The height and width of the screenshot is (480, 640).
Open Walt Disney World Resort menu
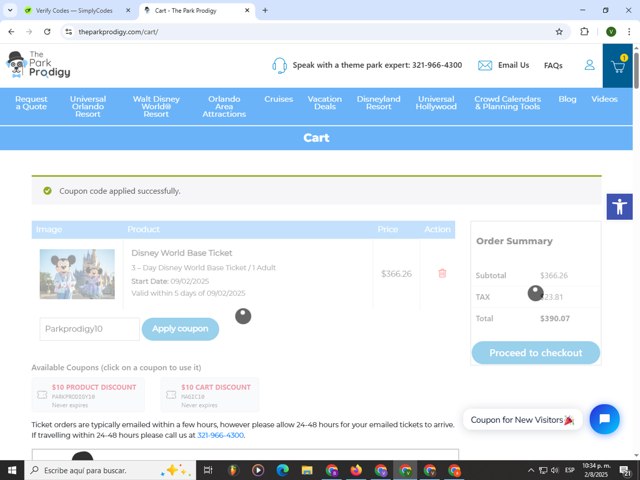pyautogui.click(x=156, y=107)
